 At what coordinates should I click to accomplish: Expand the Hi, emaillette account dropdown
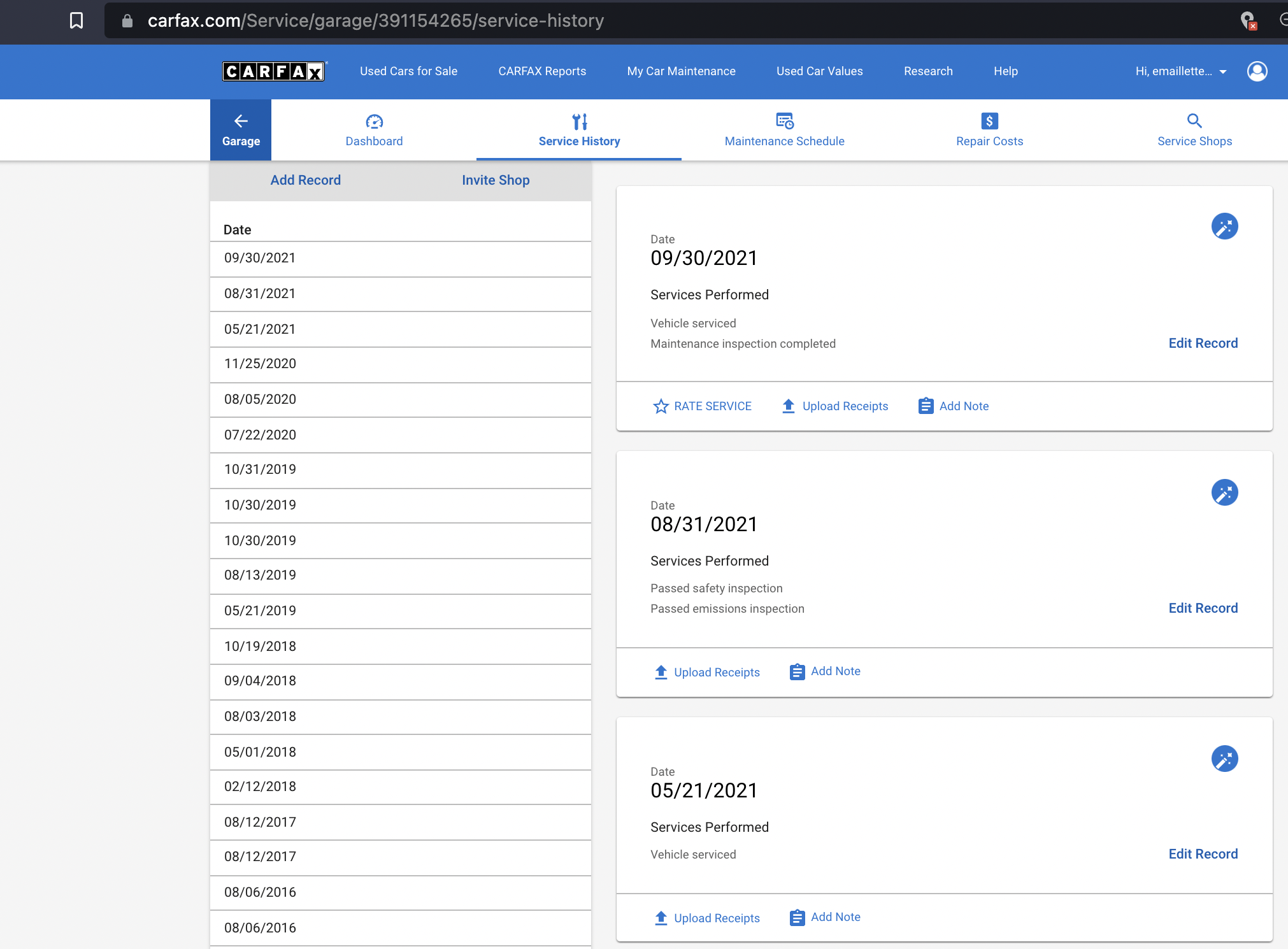pos(1181,71)
